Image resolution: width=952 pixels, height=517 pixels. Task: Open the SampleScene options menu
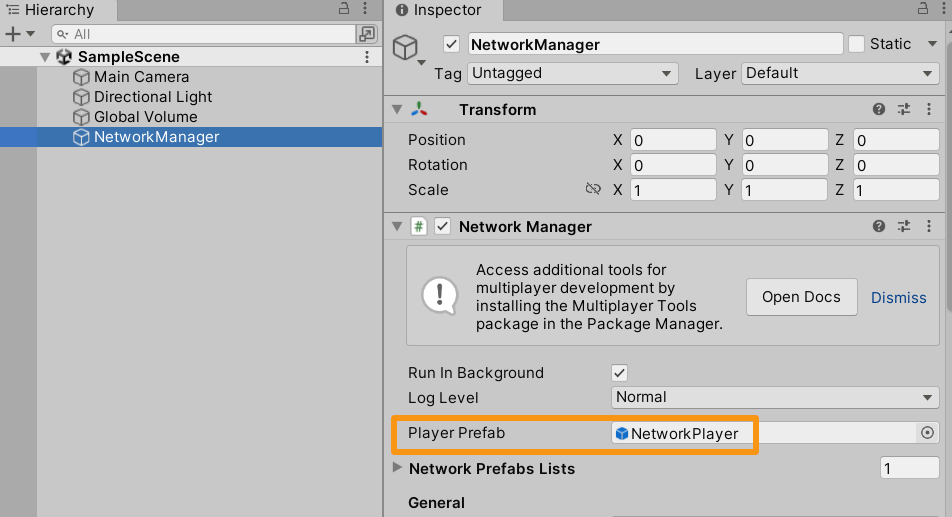(x=367, y=57)
